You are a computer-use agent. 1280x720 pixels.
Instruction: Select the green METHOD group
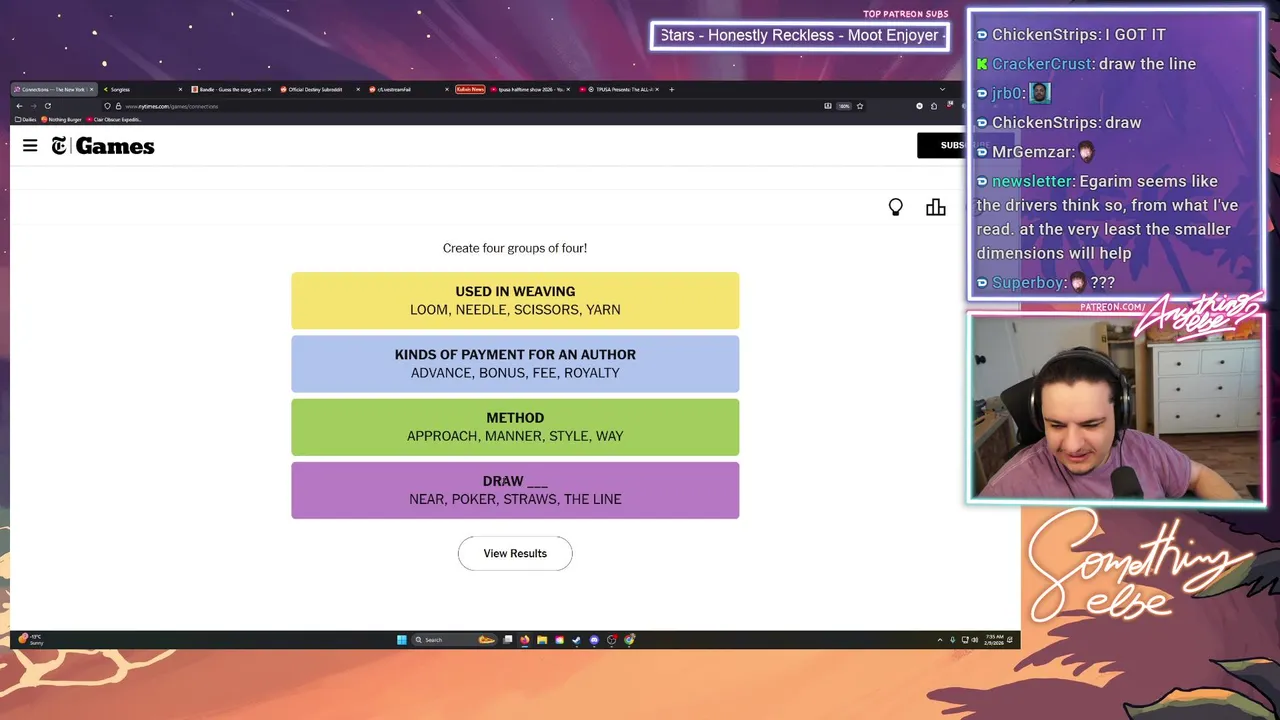click(515, 427)
